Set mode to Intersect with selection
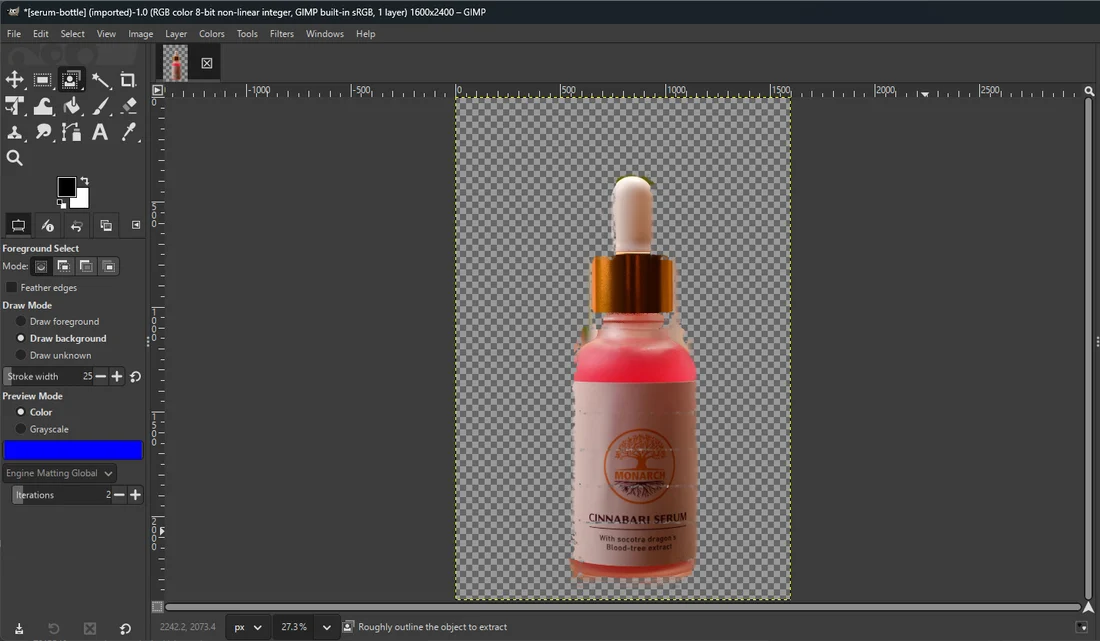This screenshot has height=641, width=1100. [109, 266]
